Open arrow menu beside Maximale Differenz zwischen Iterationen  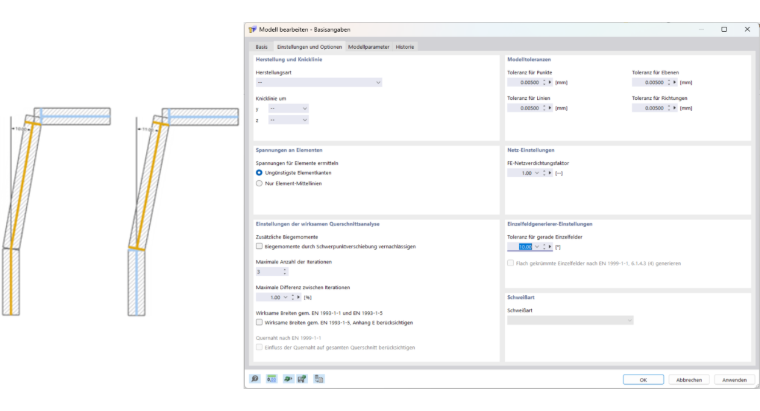[x=299, y=298]
